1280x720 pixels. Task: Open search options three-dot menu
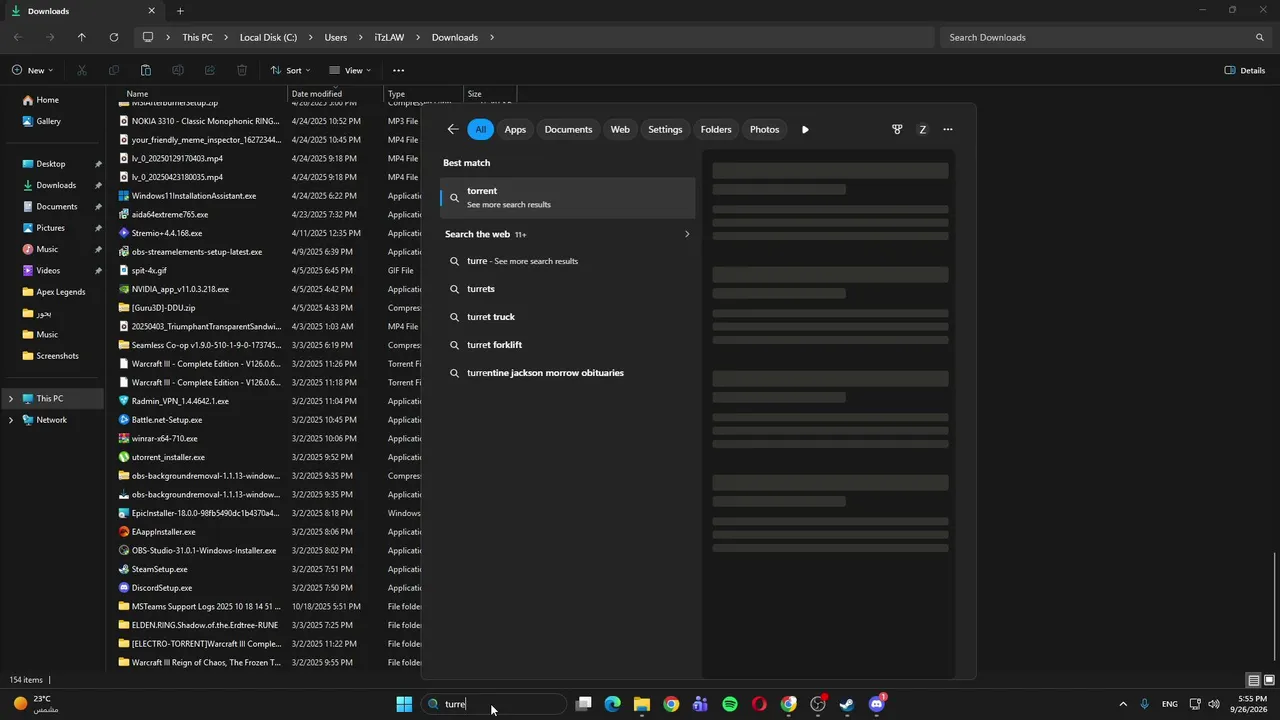tap(948, 129)
